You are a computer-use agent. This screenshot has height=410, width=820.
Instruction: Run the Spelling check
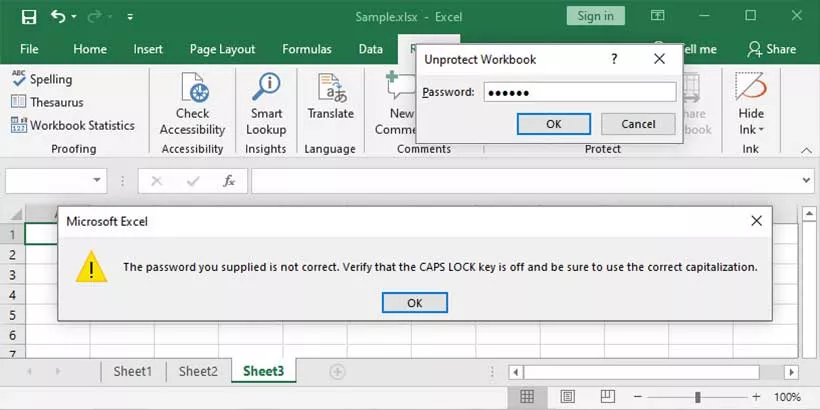(x=42, y=79)
